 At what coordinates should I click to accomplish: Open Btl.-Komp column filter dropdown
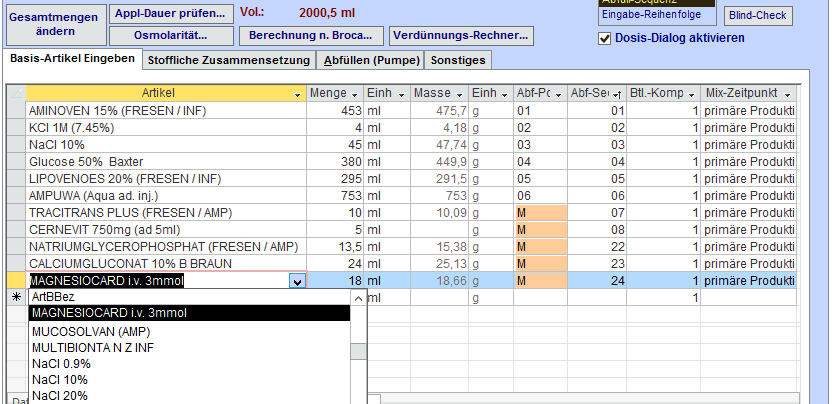tap(691, 94)
